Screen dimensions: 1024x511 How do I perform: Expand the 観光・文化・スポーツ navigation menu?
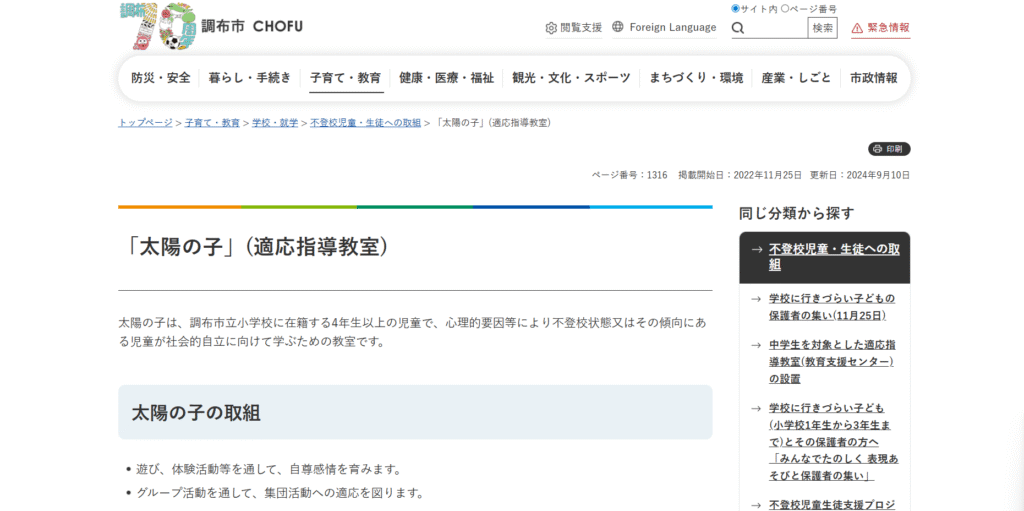(x=571, y=78)
